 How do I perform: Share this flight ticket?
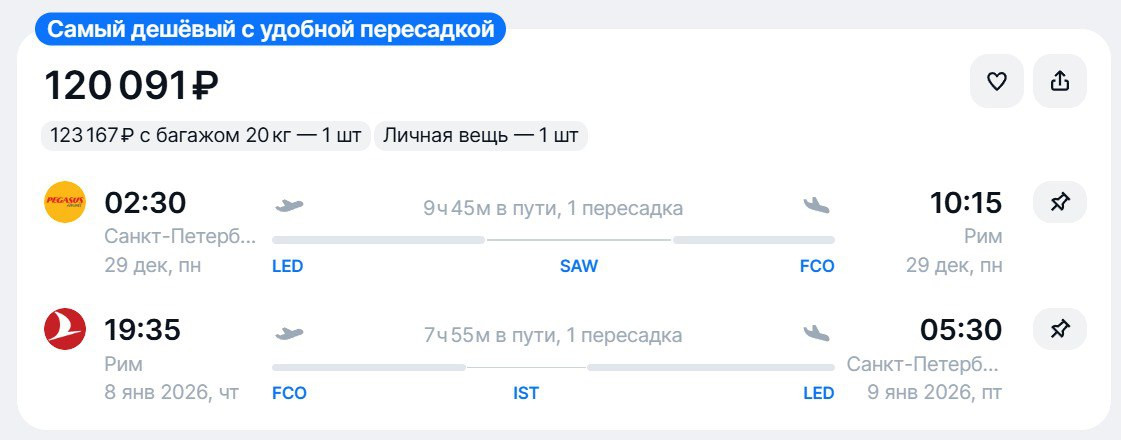tap(1060, 82)
